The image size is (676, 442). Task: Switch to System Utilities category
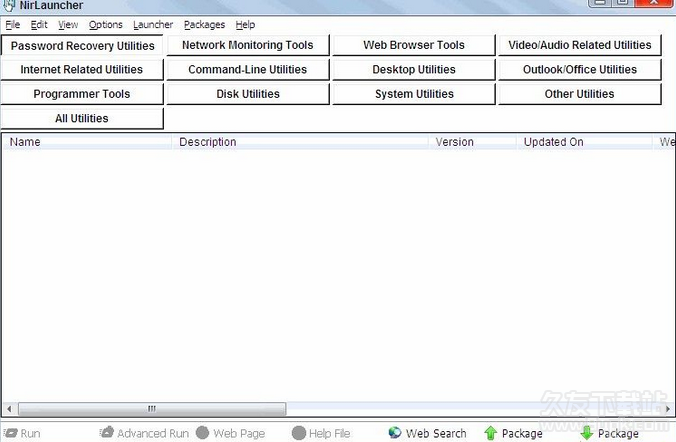(414, 94)
